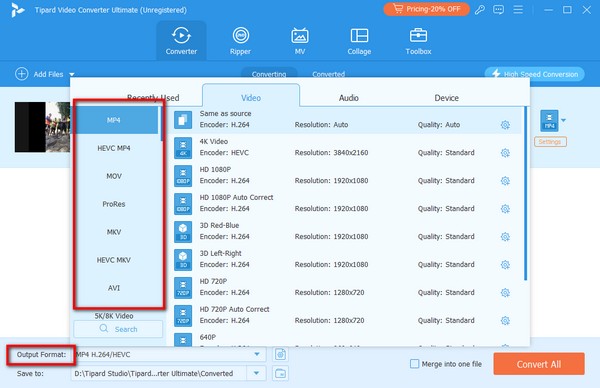Select the HD 1080P preset icon
600x388 pixels.
pyautogui.click(x=183, y=176)
